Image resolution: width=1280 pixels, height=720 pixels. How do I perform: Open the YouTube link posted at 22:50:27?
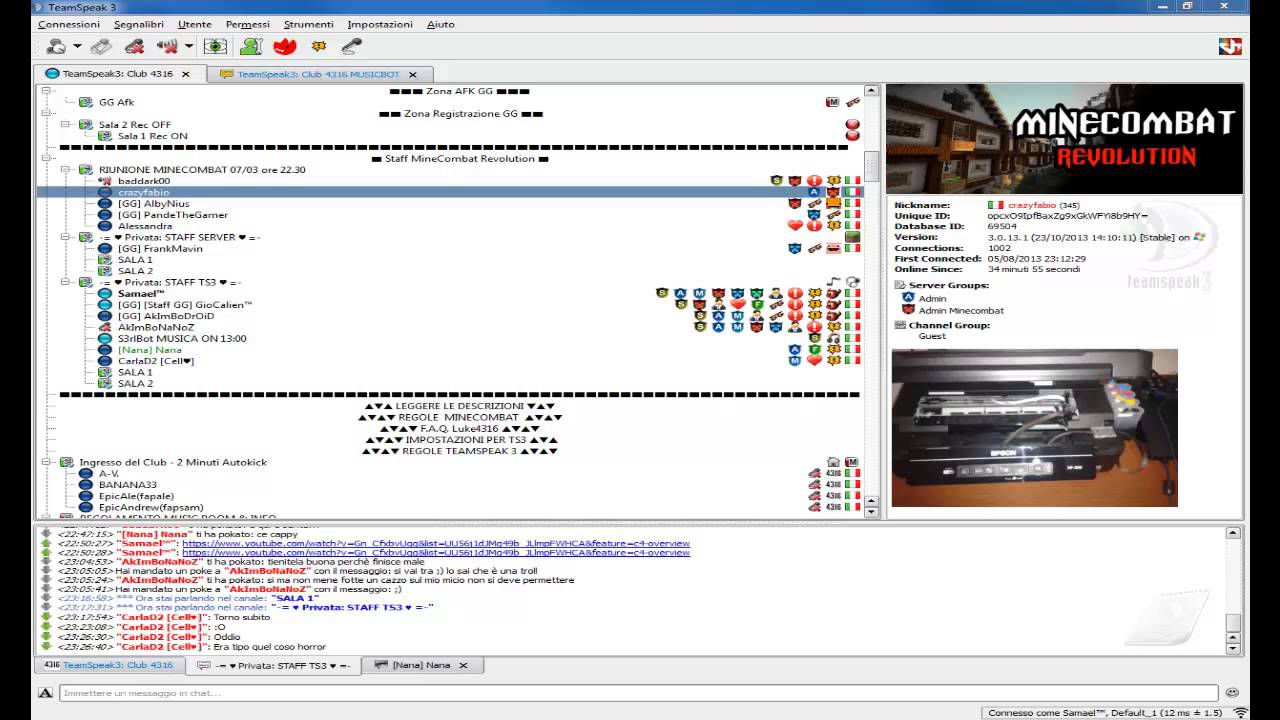click(436, 543)
